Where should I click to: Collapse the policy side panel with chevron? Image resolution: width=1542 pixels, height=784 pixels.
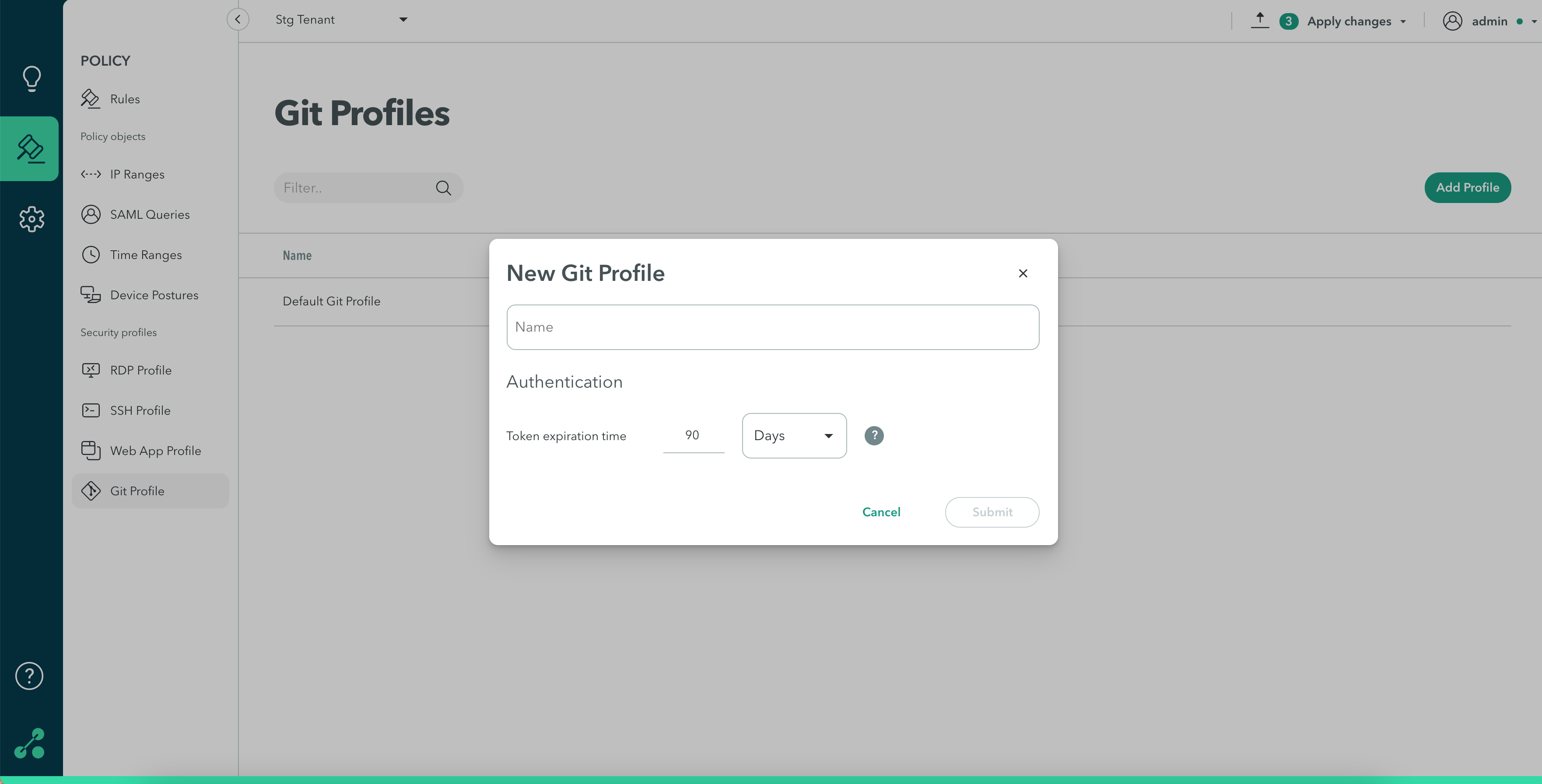point(238,20)
